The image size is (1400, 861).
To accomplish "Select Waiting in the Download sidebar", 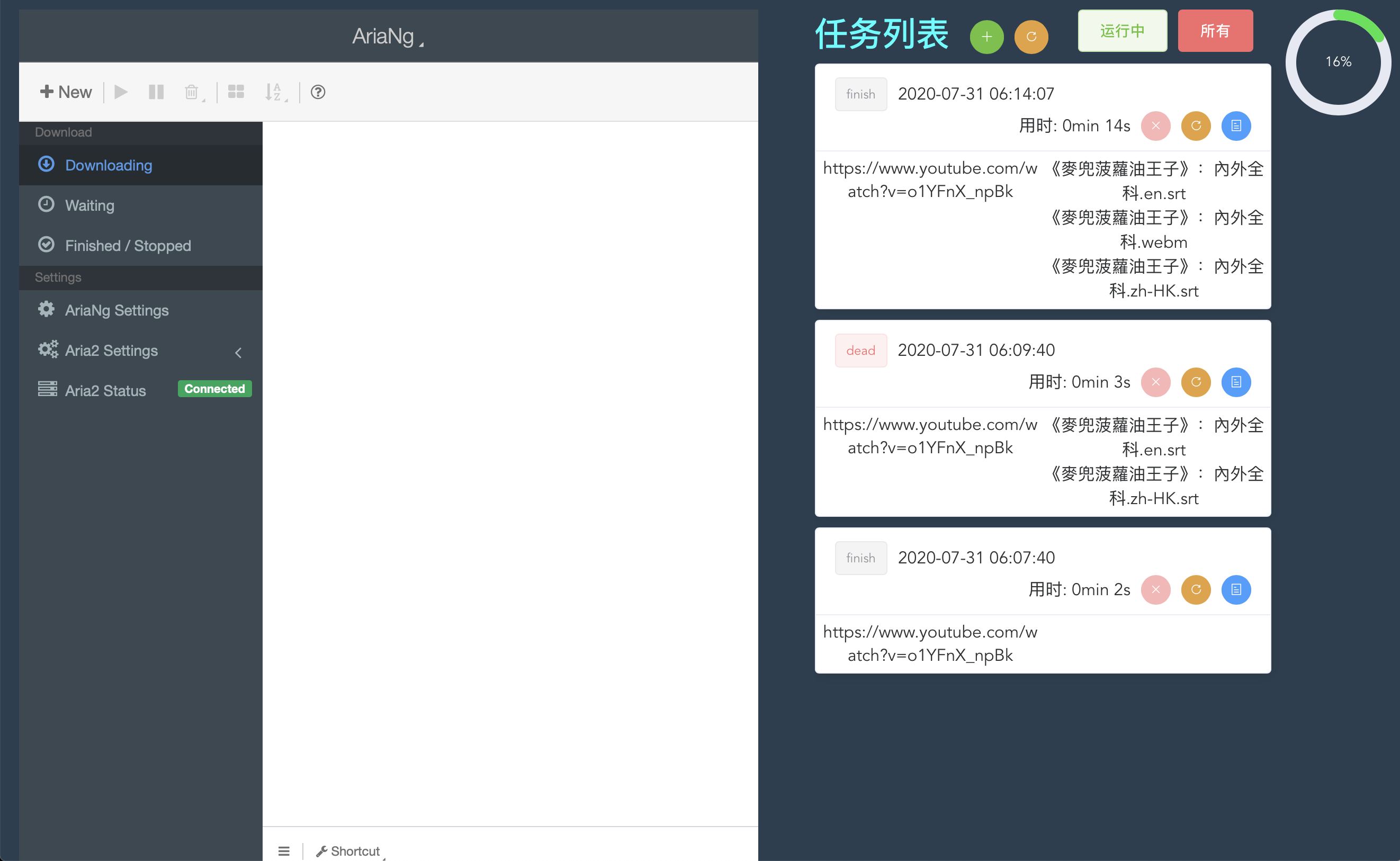I will click(x=89, y=205).
